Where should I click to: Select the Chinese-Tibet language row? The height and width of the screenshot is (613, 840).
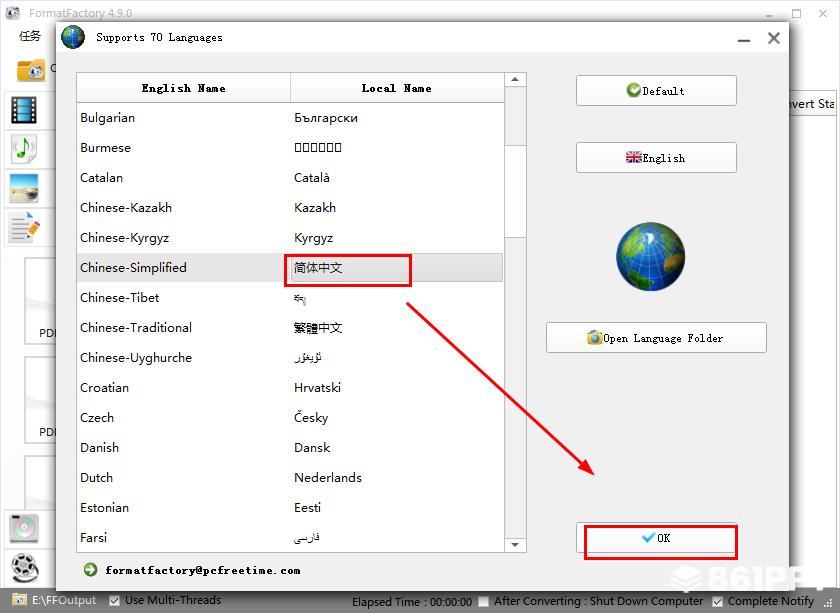290,298
